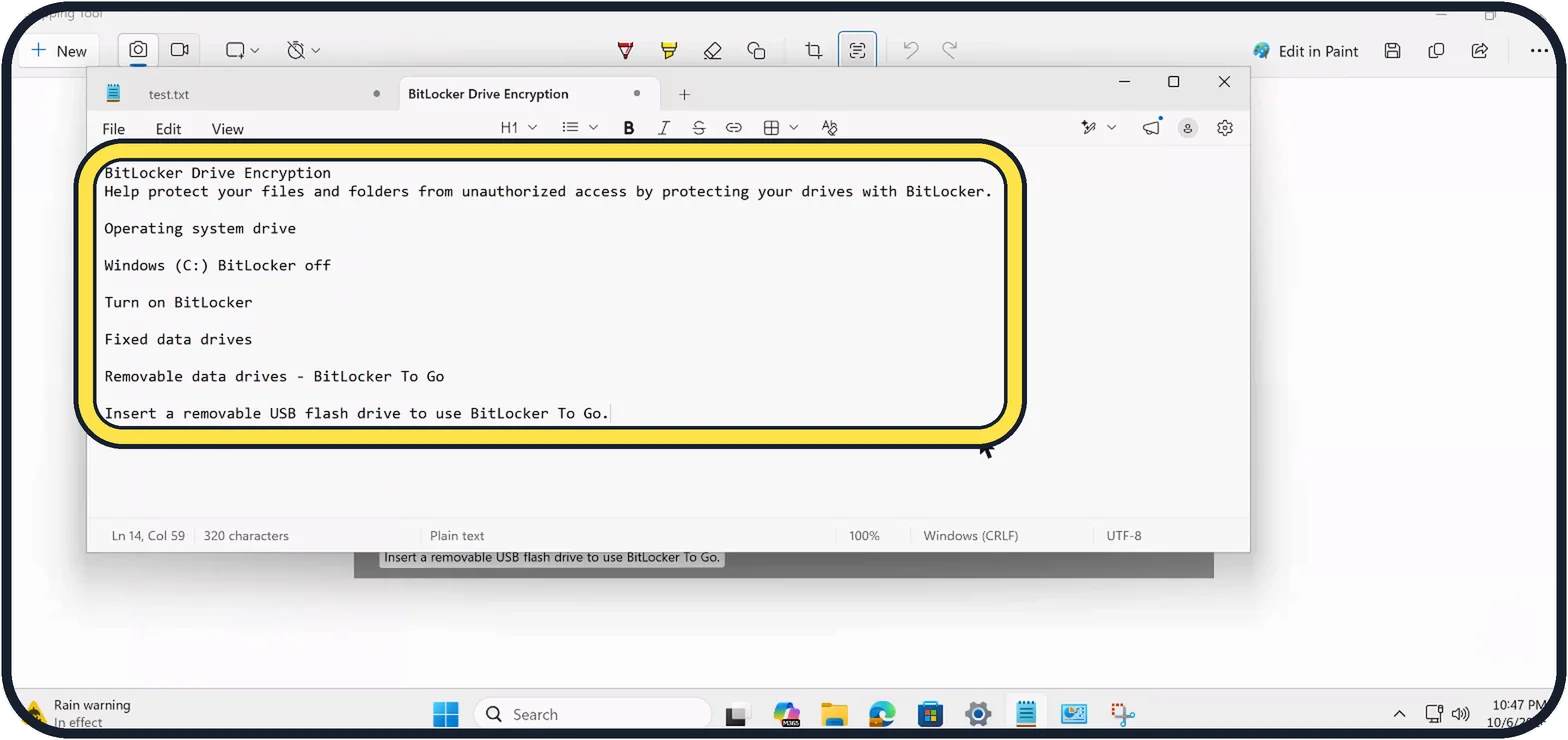Undo the last Snipping Tool edit

(x=910, y=50)
